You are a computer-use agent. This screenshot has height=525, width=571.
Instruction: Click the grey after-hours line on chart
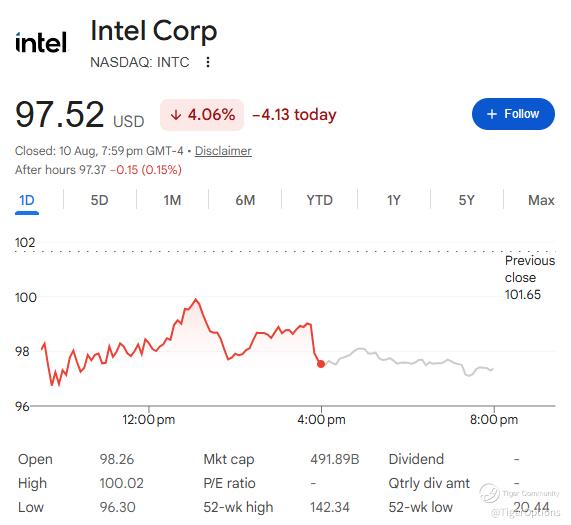tap(408, 362)
